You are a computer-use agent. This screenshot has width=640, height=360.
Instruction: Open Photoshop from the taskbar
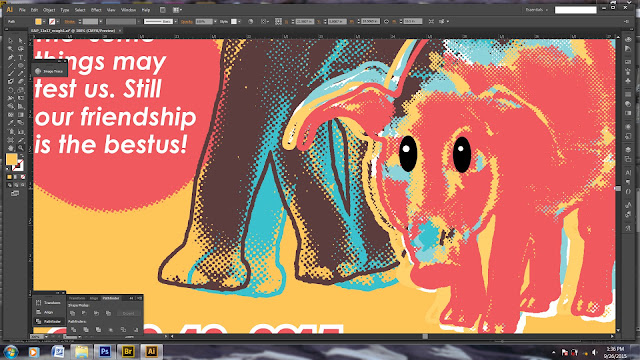(x=104, y=351)
